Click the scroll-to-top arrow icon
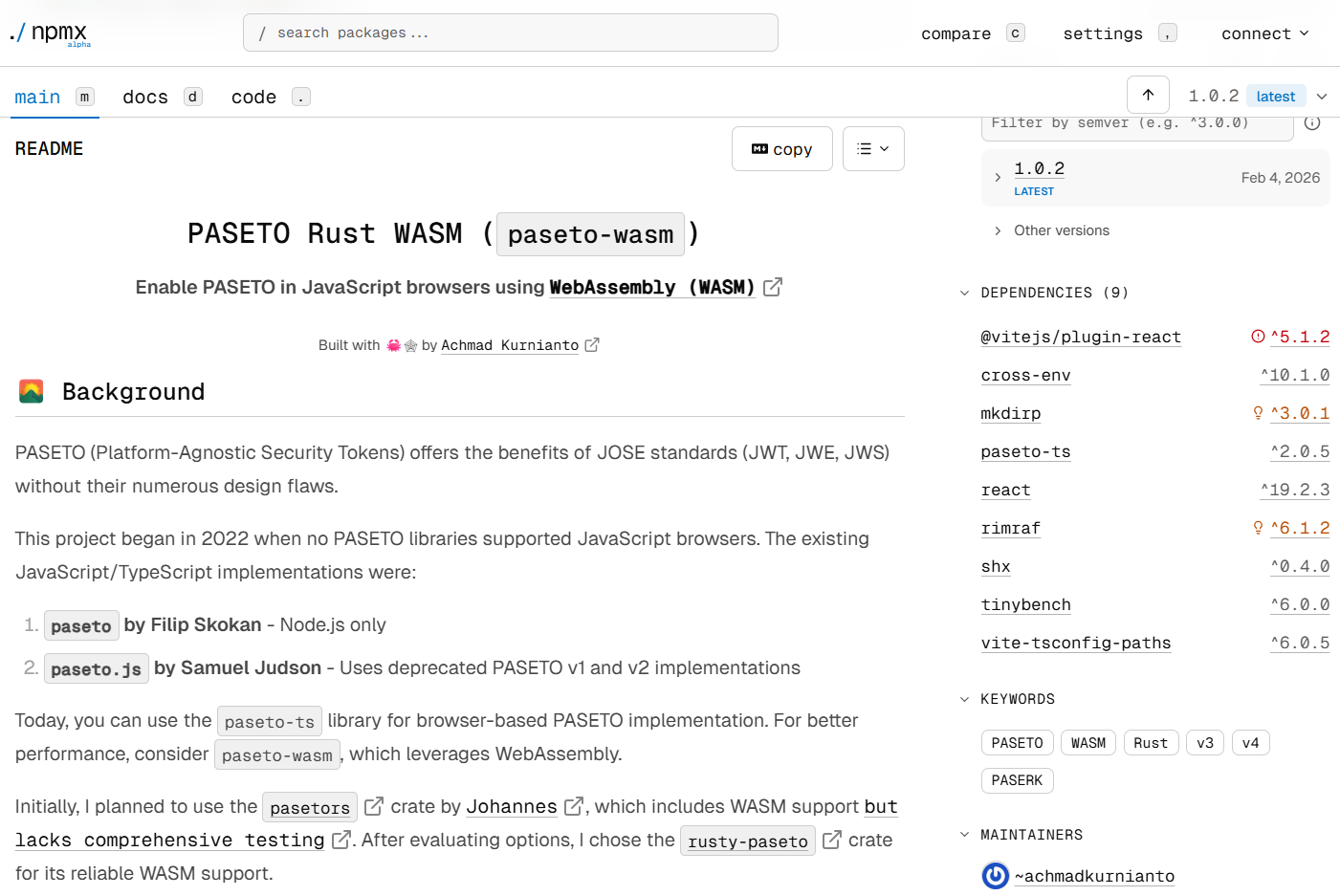The height and width of the screenshot is (896, 1340). pyautogui.click(x=1148, y=95)
